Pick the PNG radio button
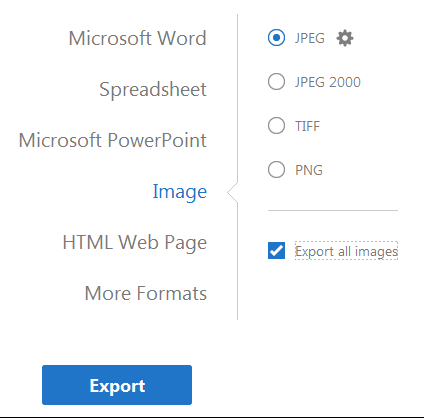Viewport: 424px width, 418px height. coord(276,170)
